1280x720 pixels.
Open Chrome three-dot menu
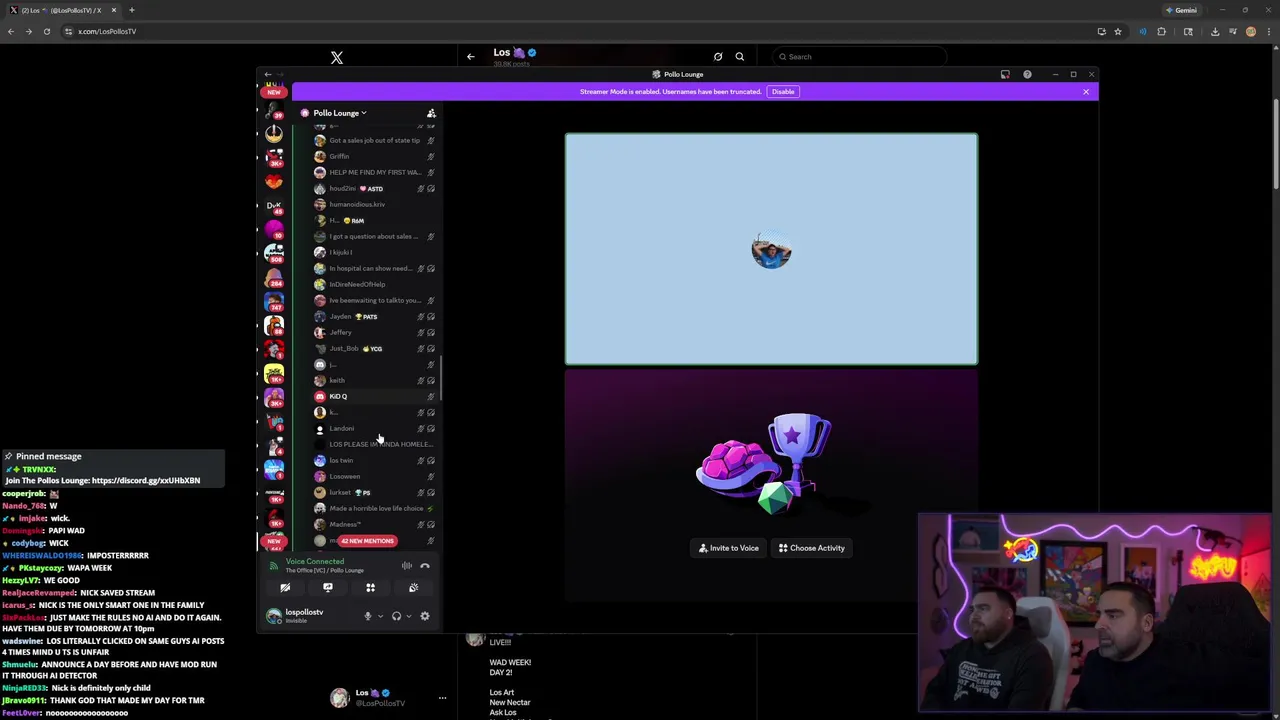tap(1268, 31)
